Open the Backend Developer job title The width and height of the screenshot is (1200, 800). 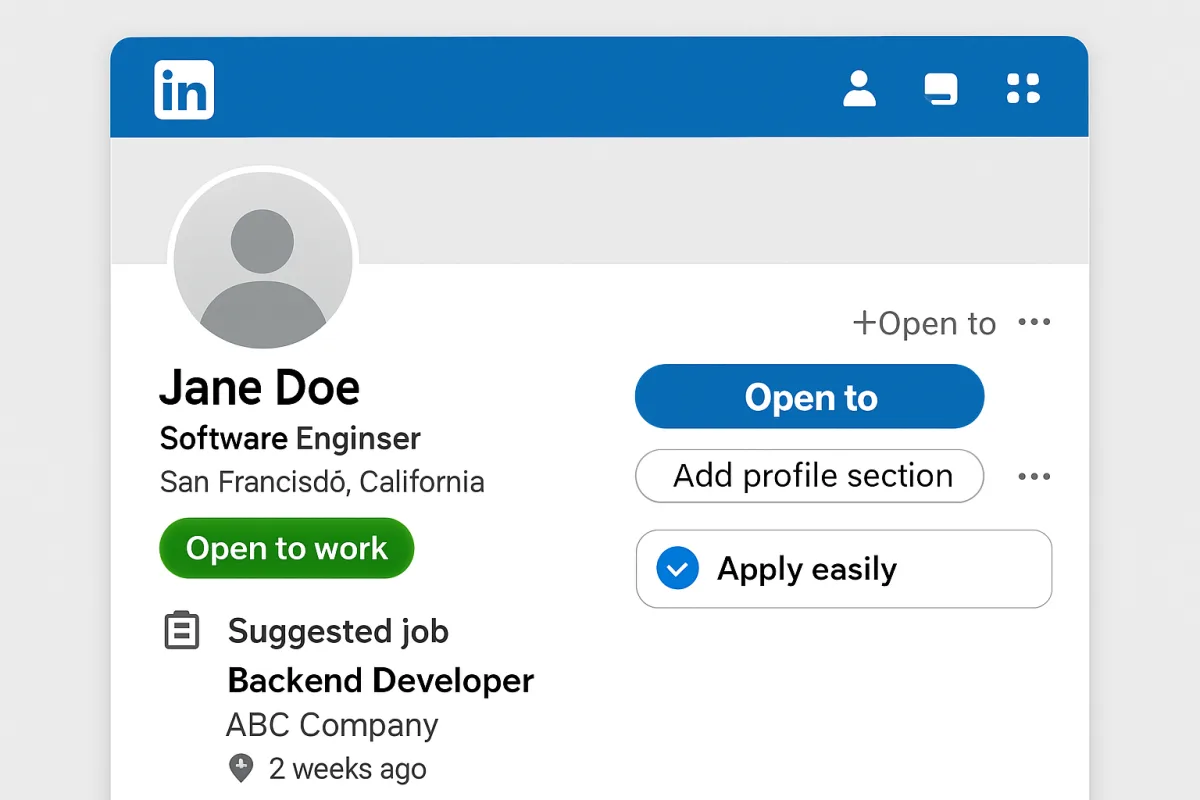coord(381,681)
